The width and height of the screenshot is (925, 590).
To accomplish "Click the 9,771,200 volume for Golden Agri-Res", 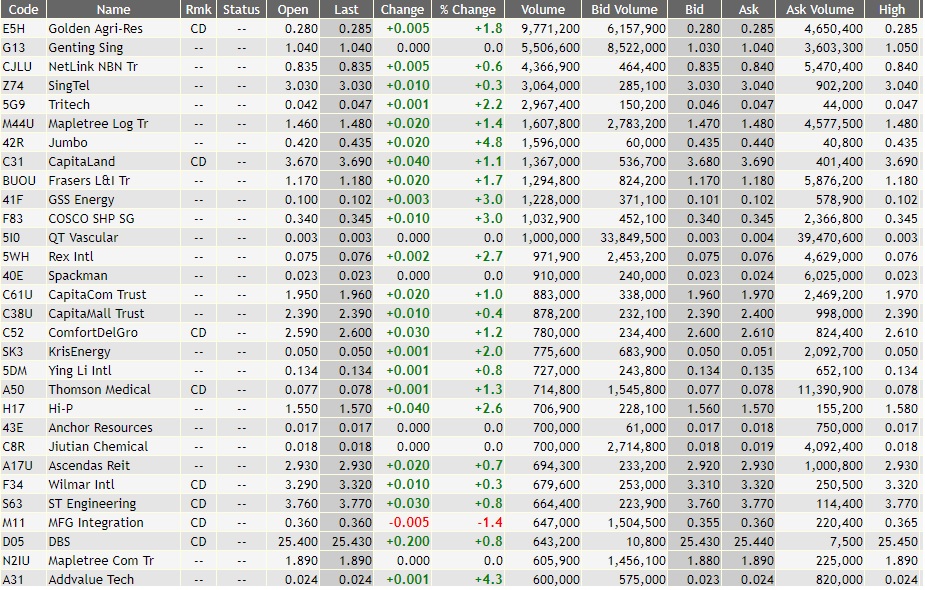I will (550, 29).
